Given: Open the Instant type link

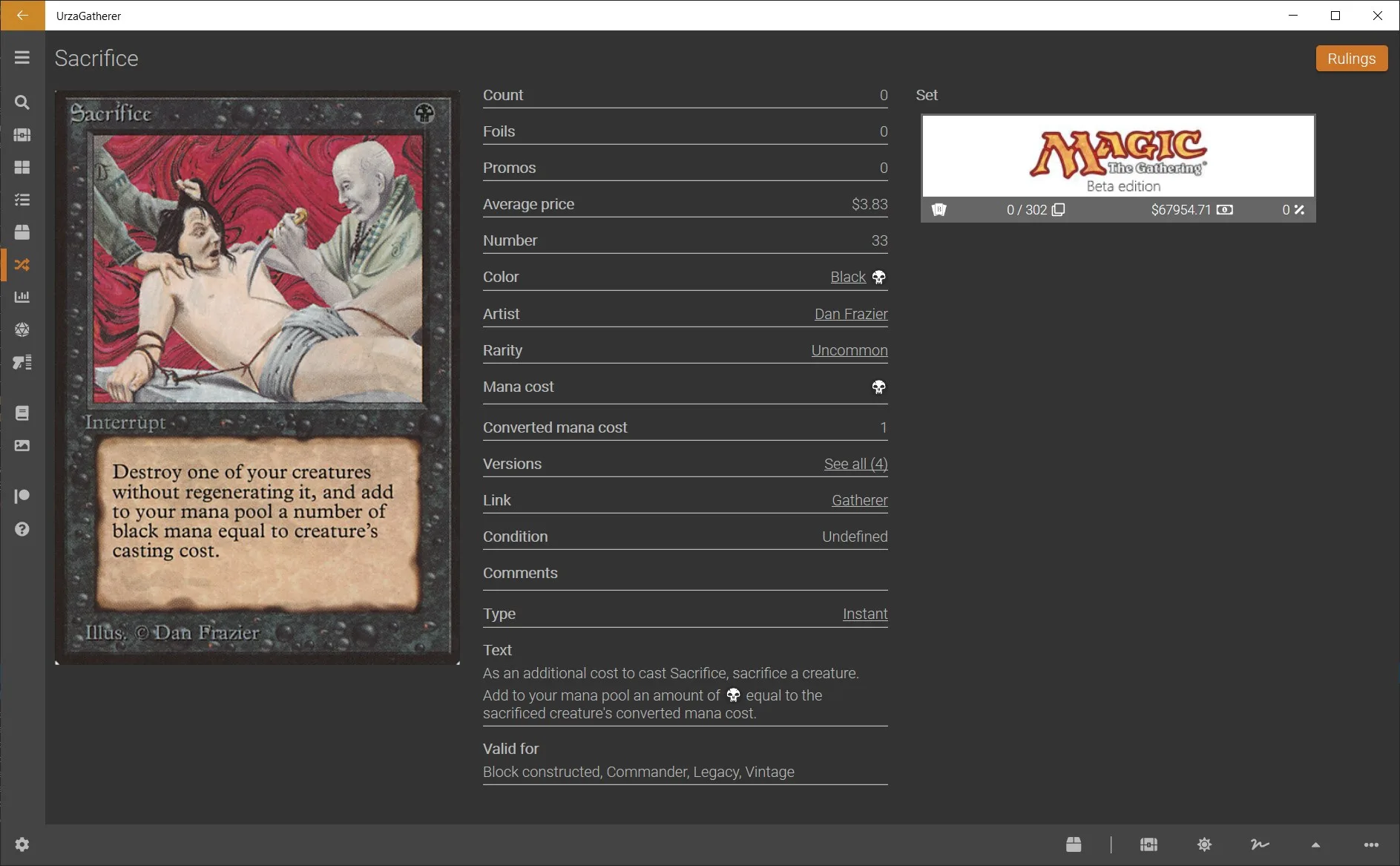Looking at the screenshot, I should 865,614.
